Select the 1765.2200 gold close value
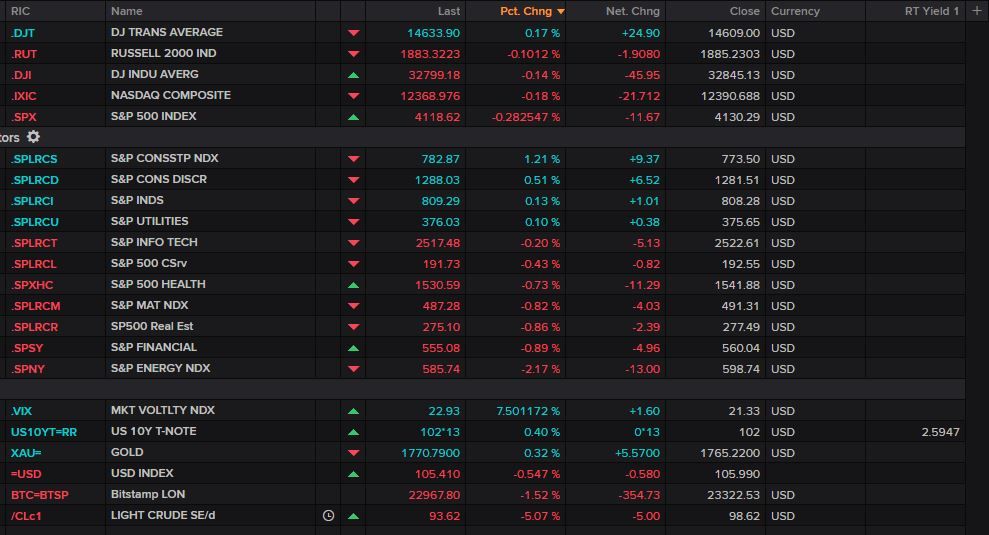989x535 pixels. coord(730,453)
